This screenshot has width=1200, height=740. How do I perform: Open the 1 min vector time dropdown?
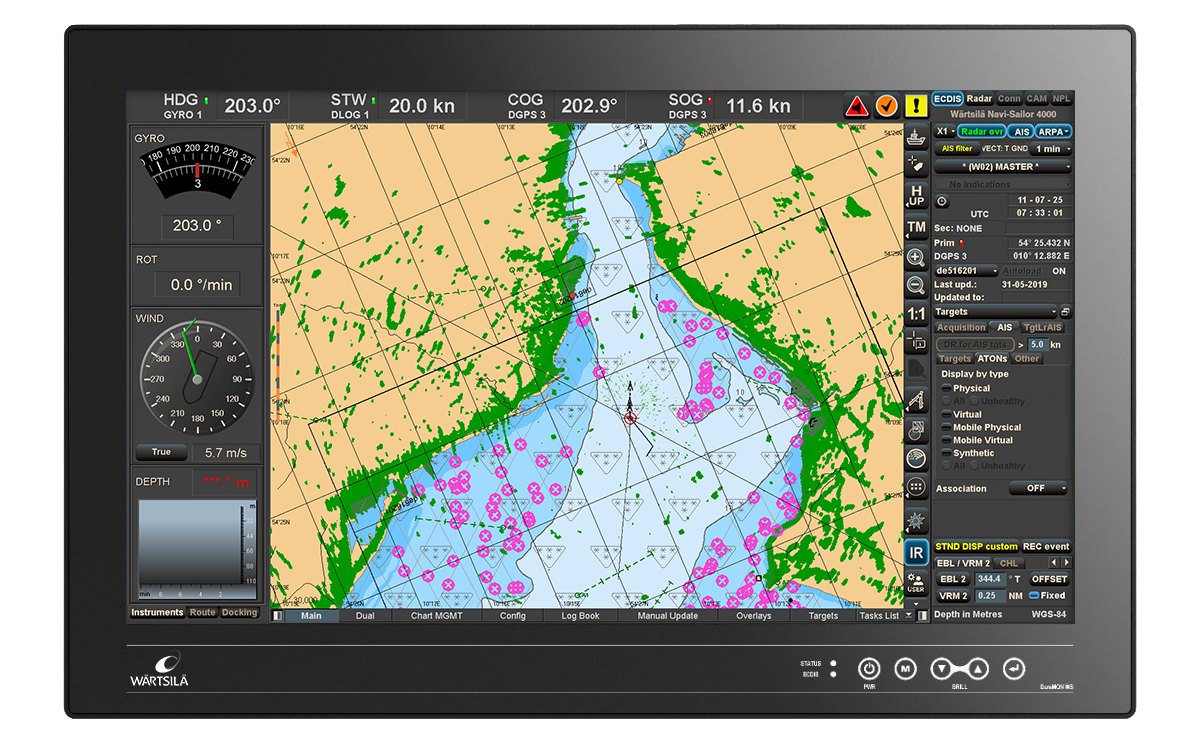[1052, 149]
